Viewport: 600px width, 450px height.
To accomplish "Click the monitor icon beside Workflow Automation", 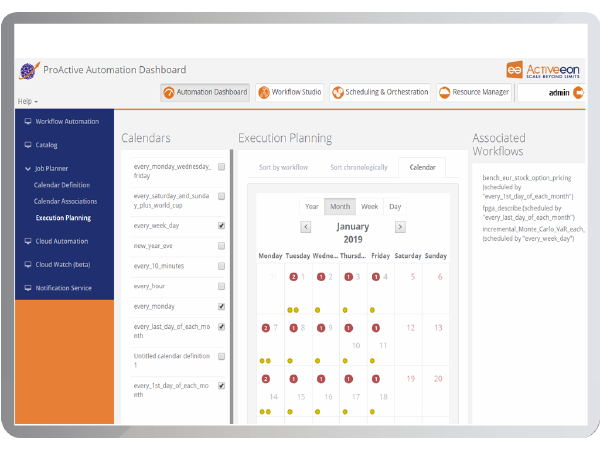I will 28,121.
